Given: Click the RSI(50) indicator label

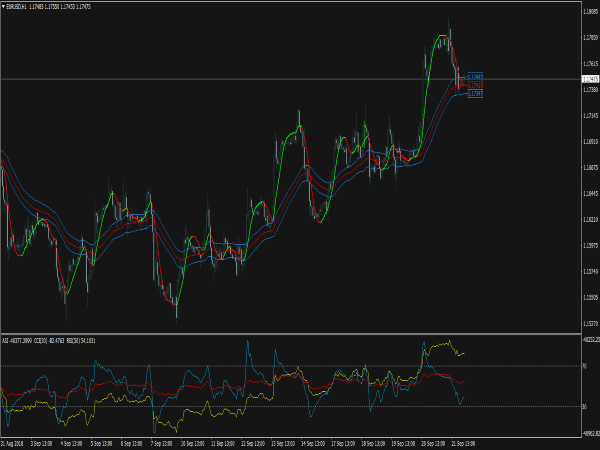Looking at the screenshot, I should coord(80,341).
